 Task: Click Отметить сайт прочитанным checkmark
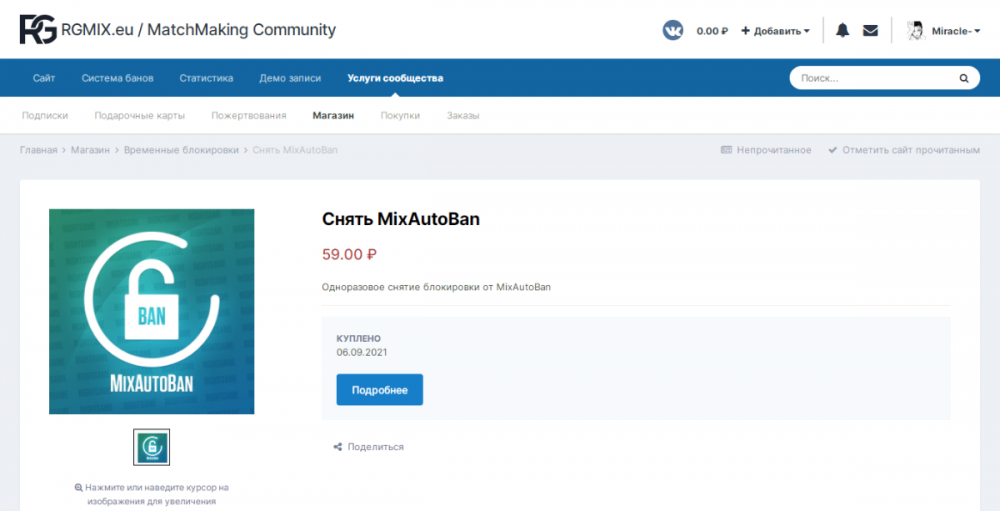(833, 150)
